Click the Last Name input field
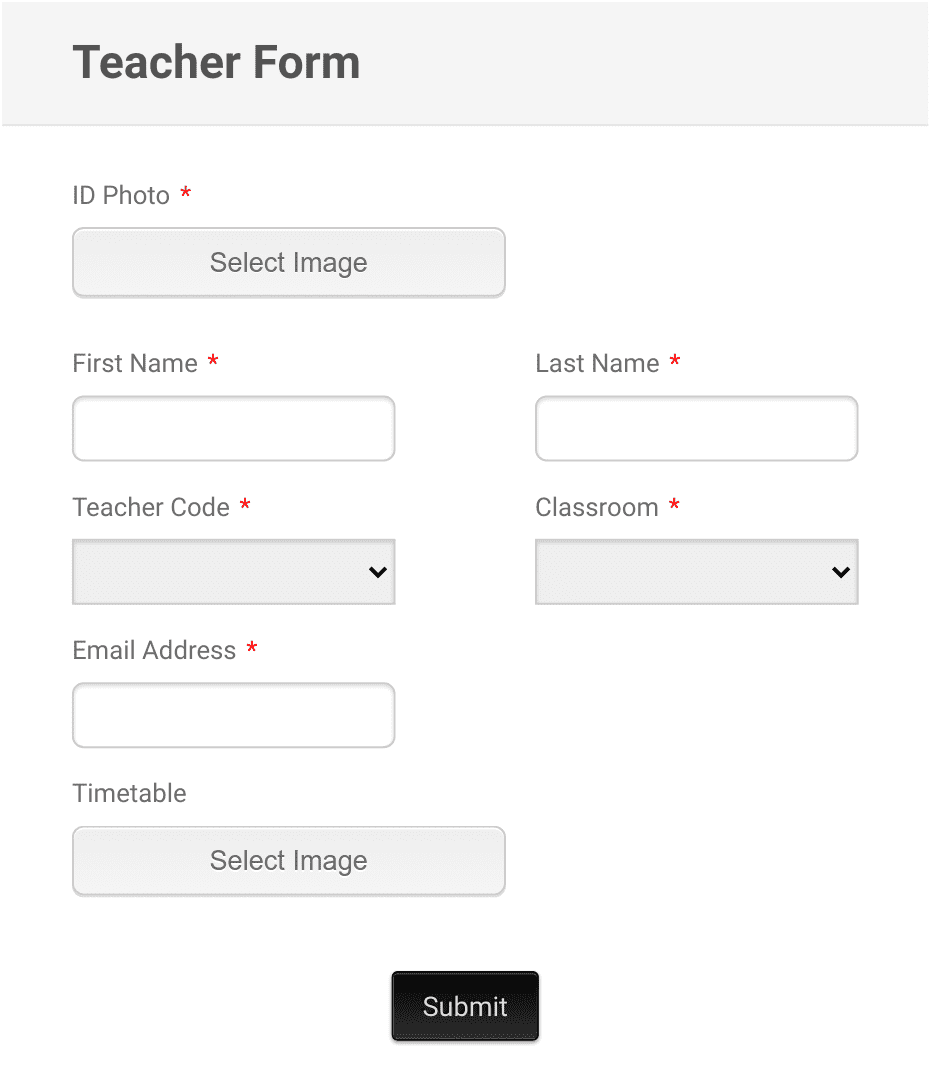 coord(696,428)
